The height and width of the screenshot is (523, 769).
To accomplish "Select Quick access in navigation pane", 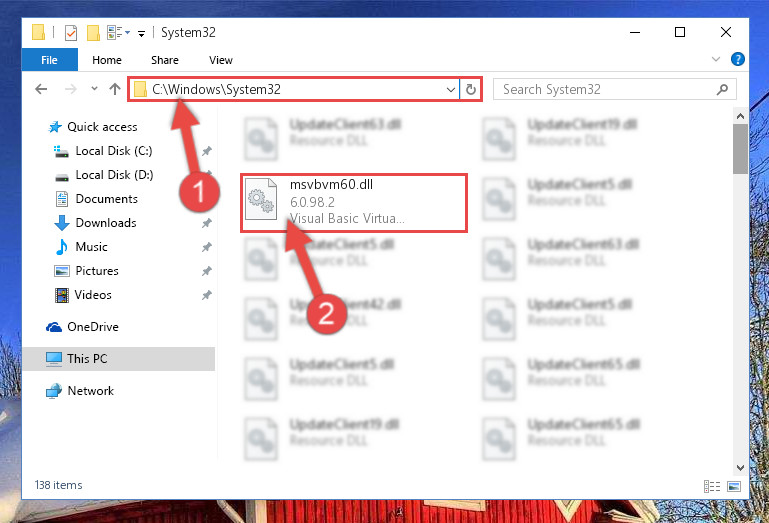I will [102, 127].
